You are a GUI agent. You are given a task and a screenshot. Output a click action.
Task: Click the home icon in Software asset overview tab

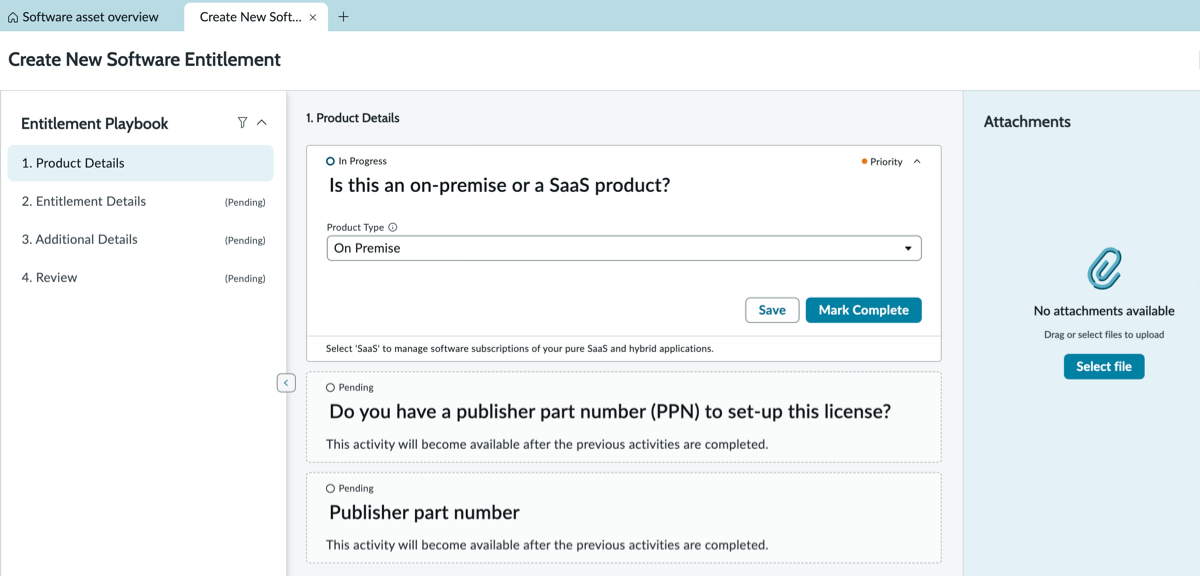coord(13,17)
